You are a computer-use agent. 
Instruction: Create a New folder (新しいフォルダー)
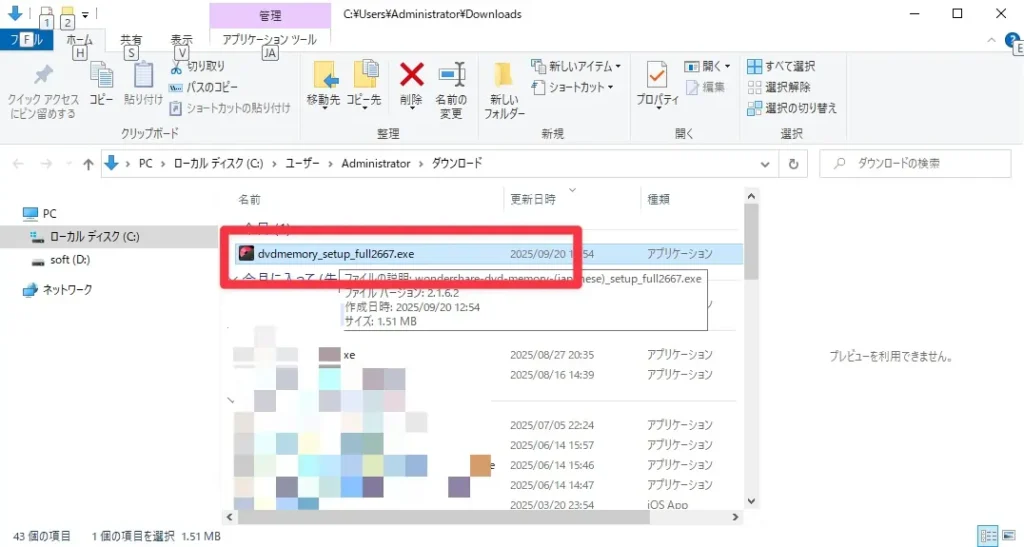[x=504, y=90]
